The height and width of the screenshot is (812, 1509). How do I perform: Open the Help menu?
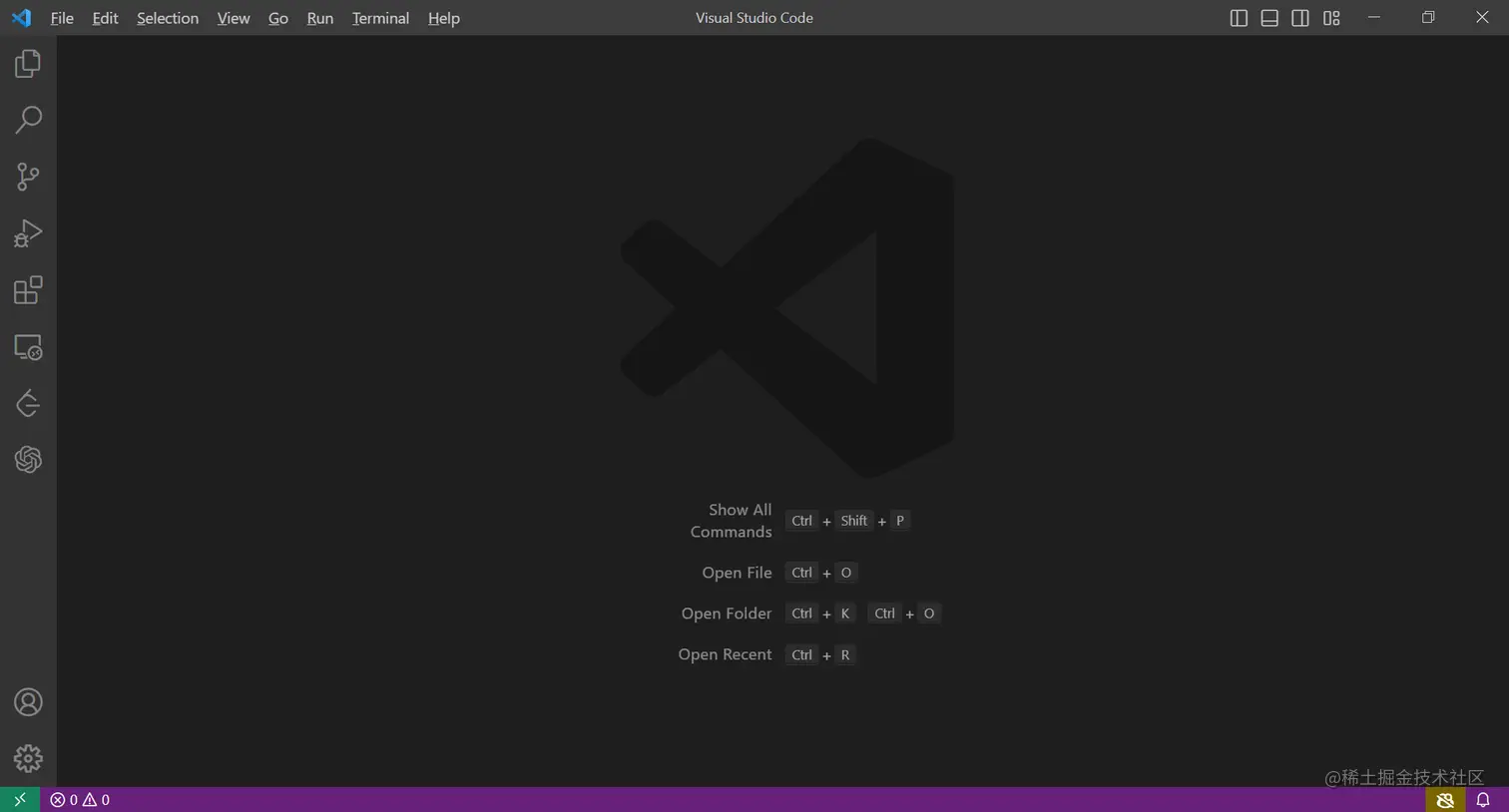click(444, 18)
